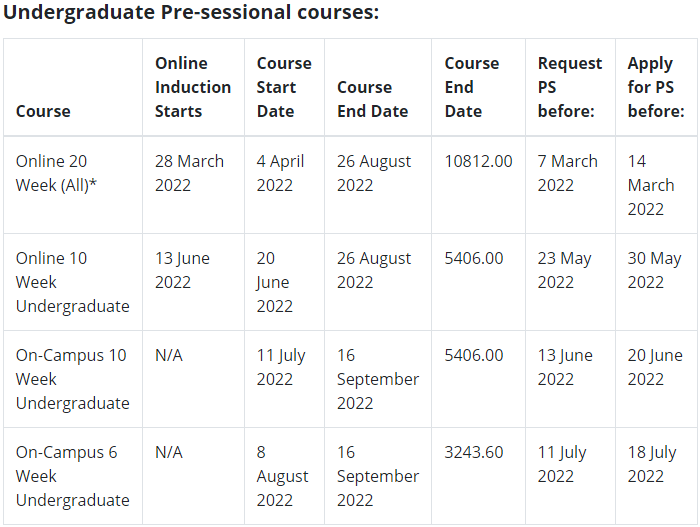The width and height of the screenshot is (700, 527).
Task: Select the 'On-Campus 10 Week Undergraduate' row label
Action: [x=72, y=379]
